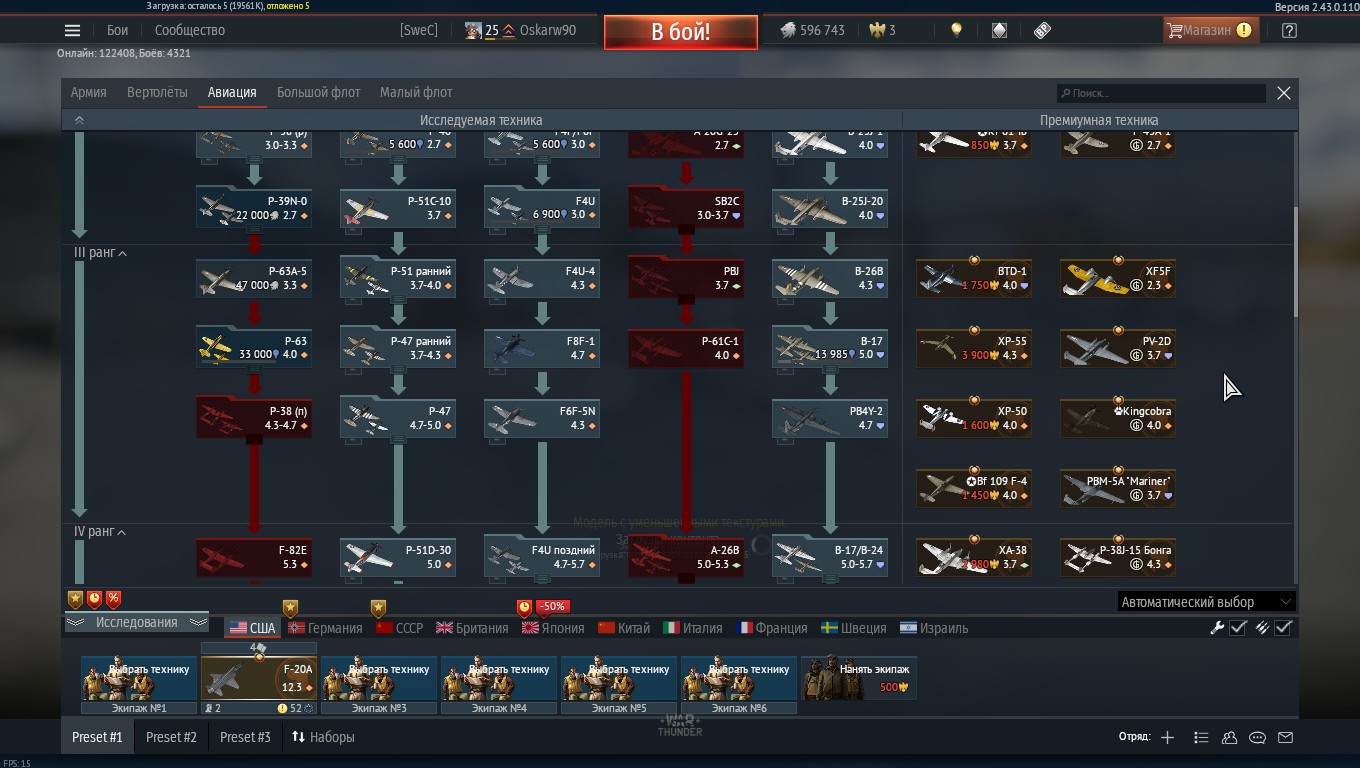Select the premium BTD-1 aircraft
The image size is (1360, 768).
coord(974,278)
